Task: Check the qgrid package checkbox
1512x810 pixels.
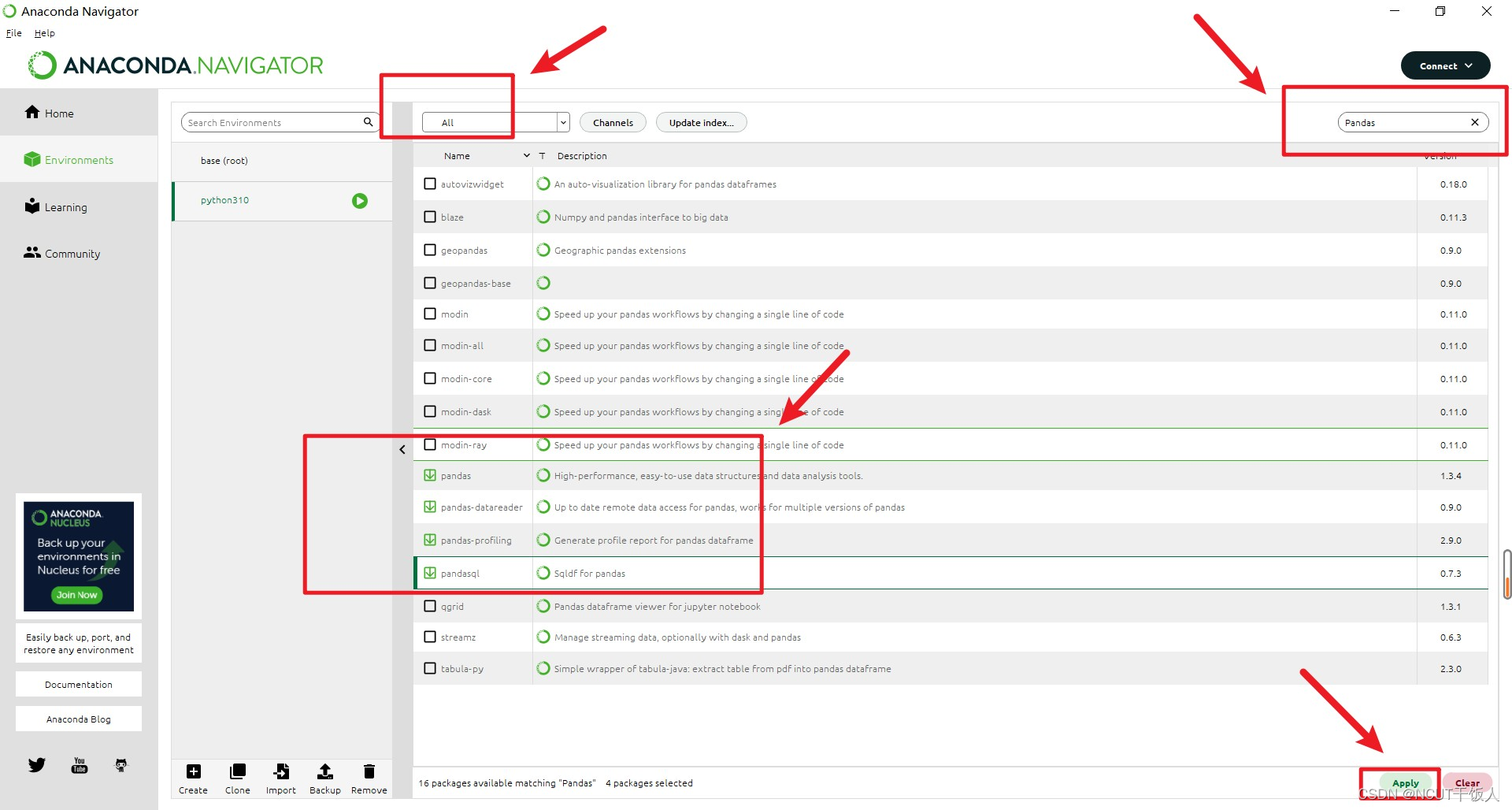Action: (x=430, y=606)
